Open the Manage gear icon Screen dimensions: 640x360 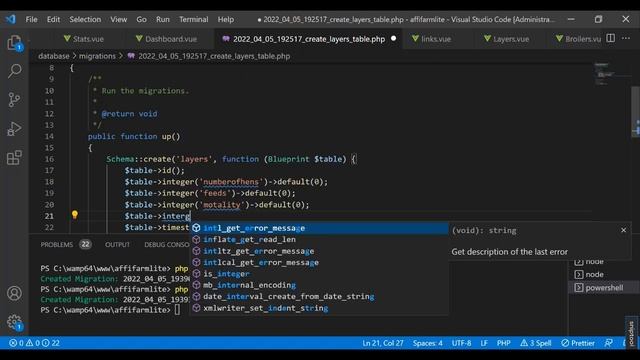(14, 322)
